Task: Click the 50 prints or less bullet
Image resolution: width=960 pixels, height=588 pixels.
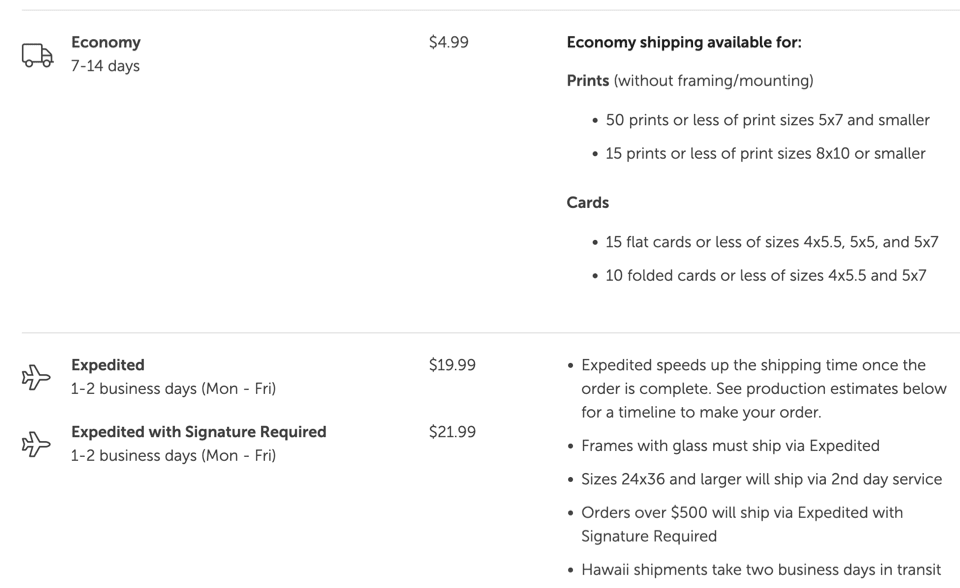Action: (x=767, y=120)
